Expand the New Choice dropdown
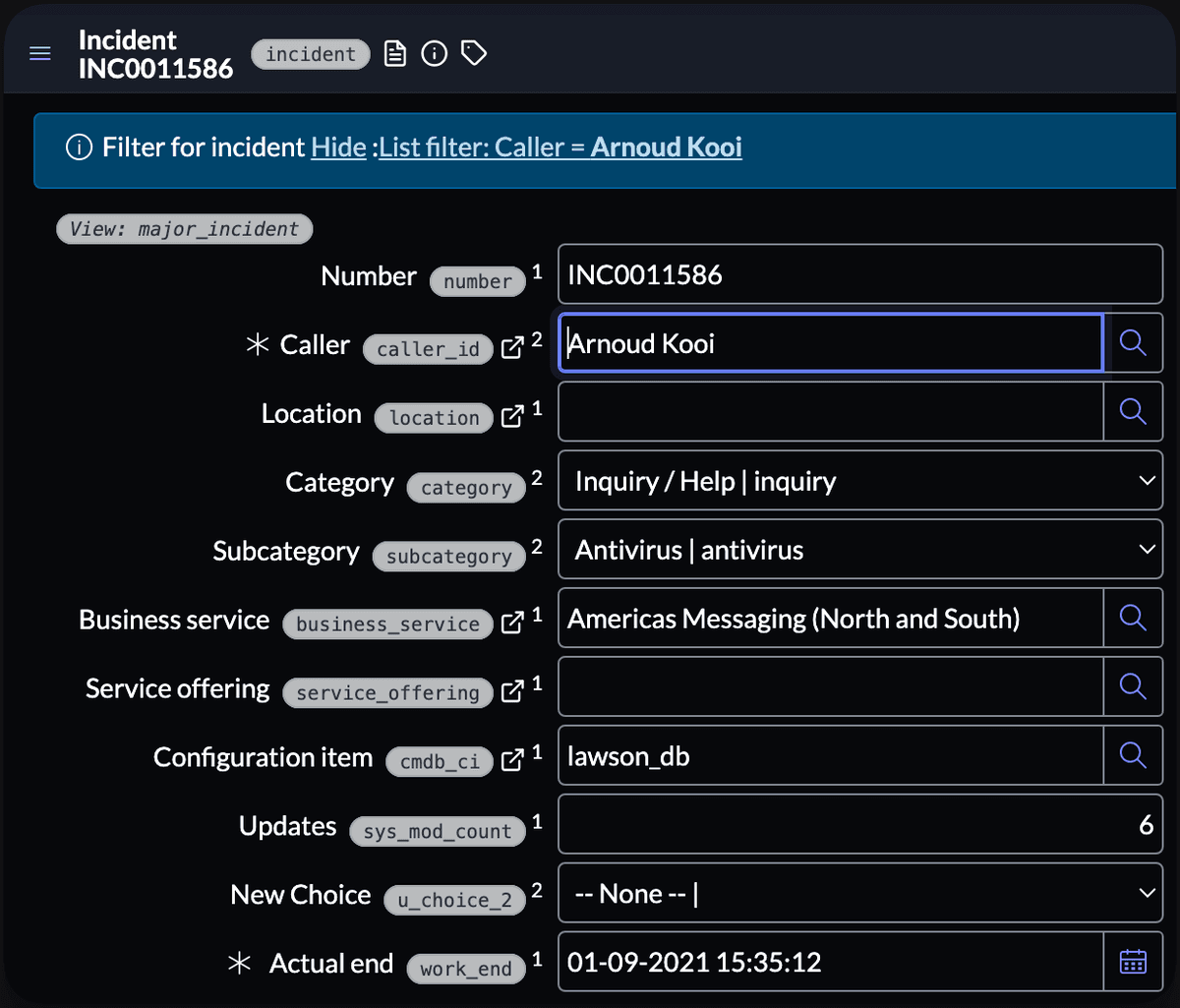1180x1008 pixels. click(859, 894)
